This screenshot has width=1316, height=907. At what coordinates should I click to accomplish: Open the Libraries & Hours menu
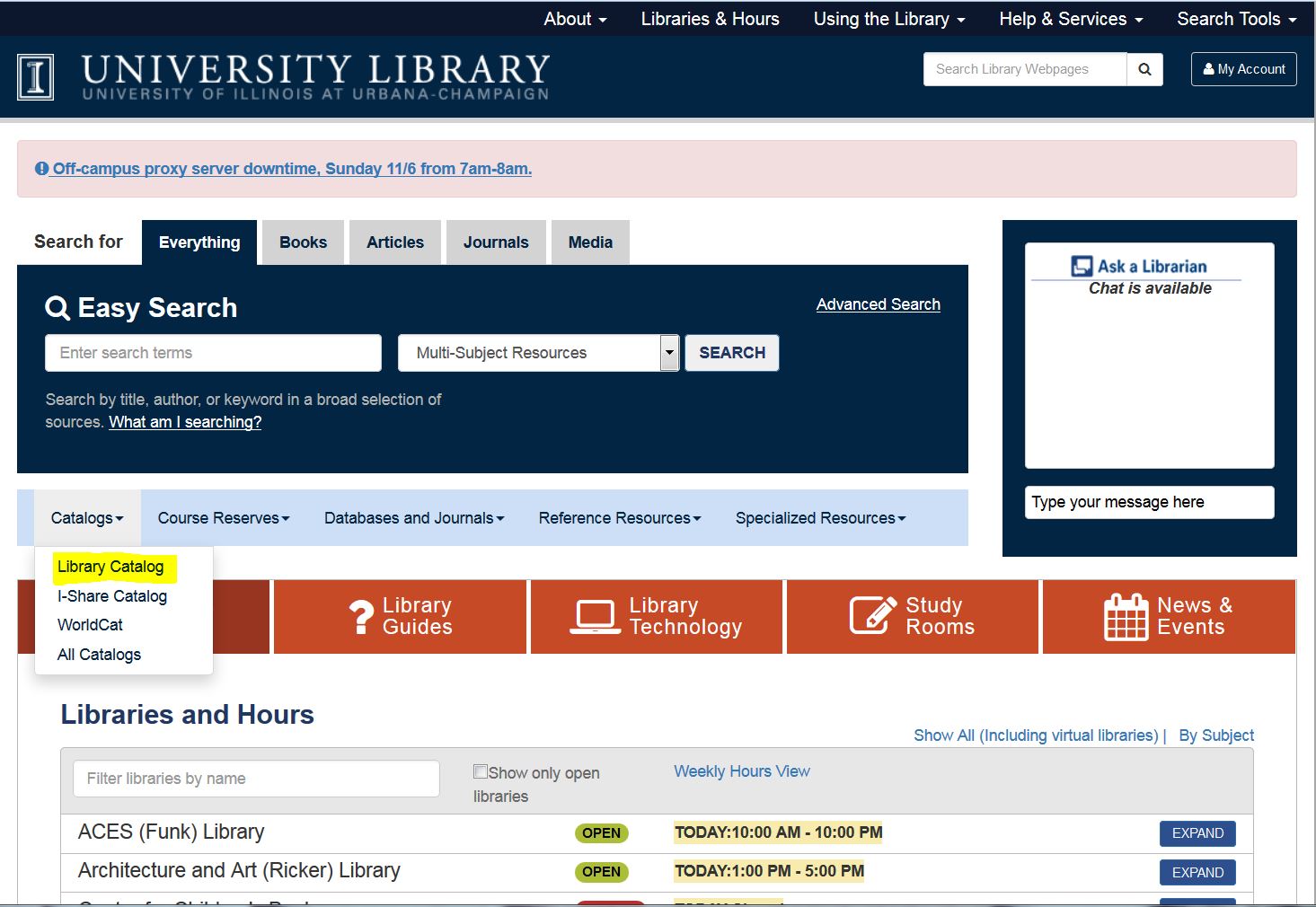click(710, 19)
